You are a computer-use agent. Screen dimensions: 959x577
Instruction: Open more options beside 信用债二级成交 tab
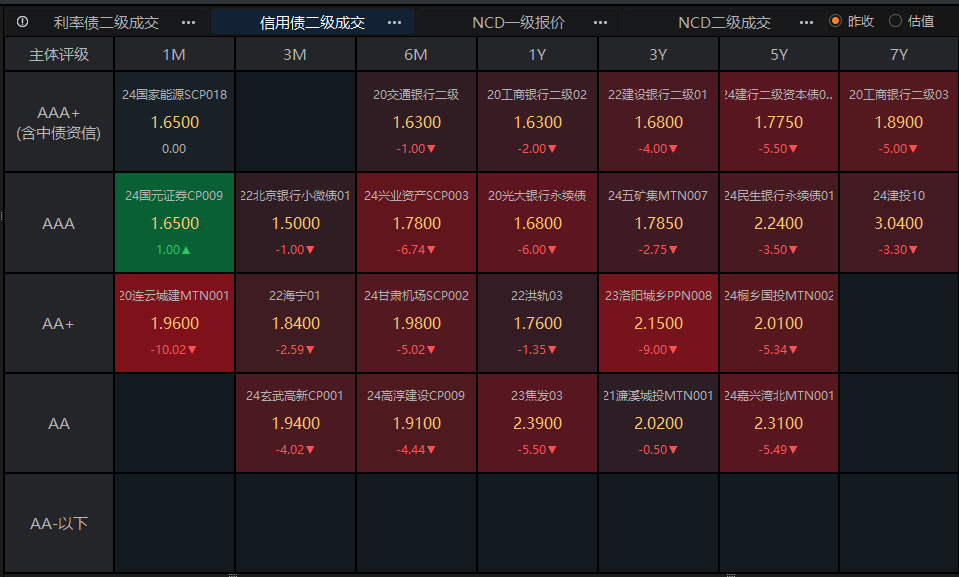(394, 21)
